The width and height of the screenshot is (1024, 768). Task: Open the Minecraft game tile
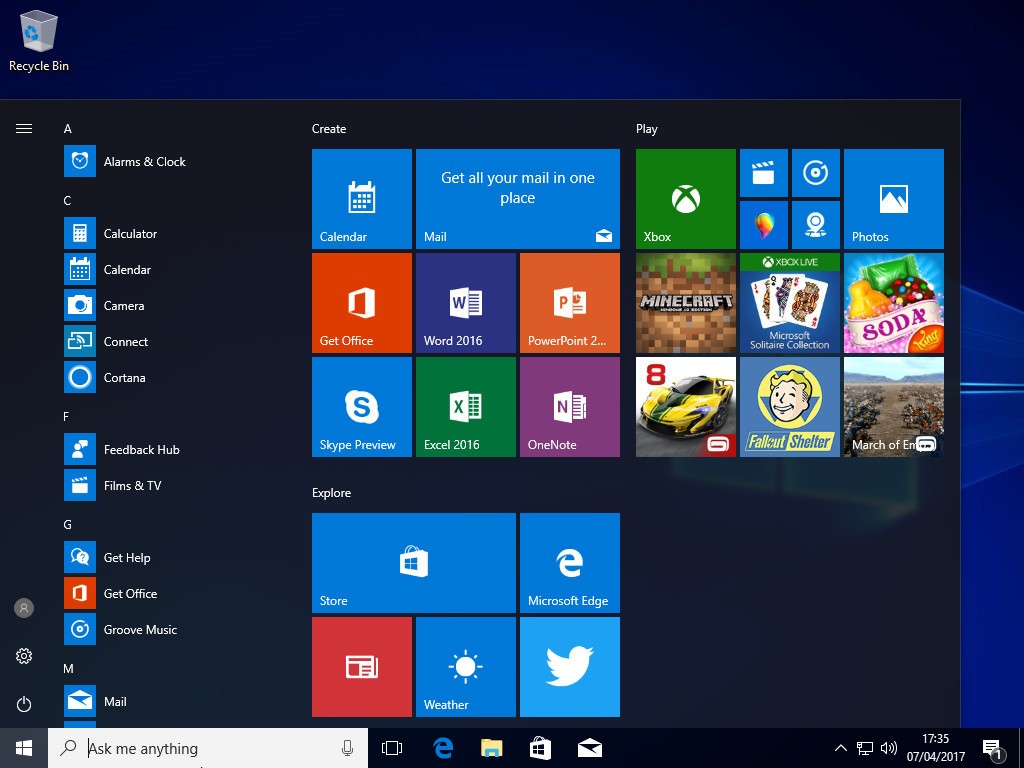click(x=685, y=303)
